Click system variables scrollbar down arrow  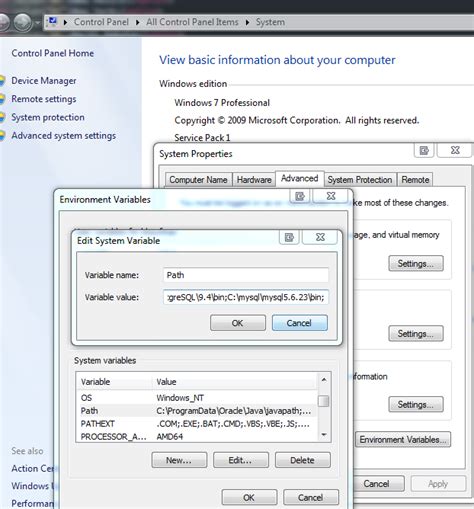(x=324, y=435)
